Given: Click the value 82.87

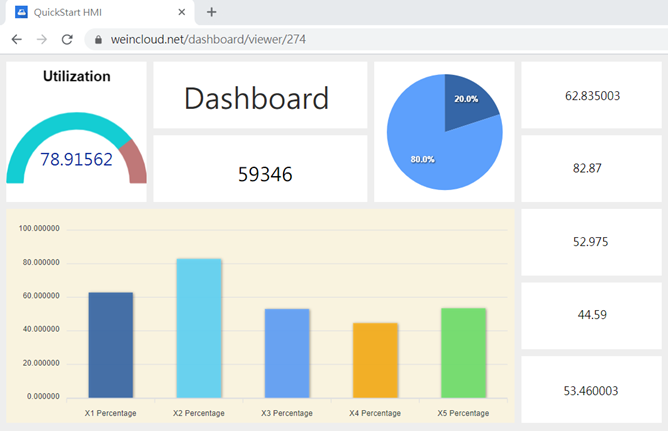Looking at the screenshot, I should [x=587, y=168].
